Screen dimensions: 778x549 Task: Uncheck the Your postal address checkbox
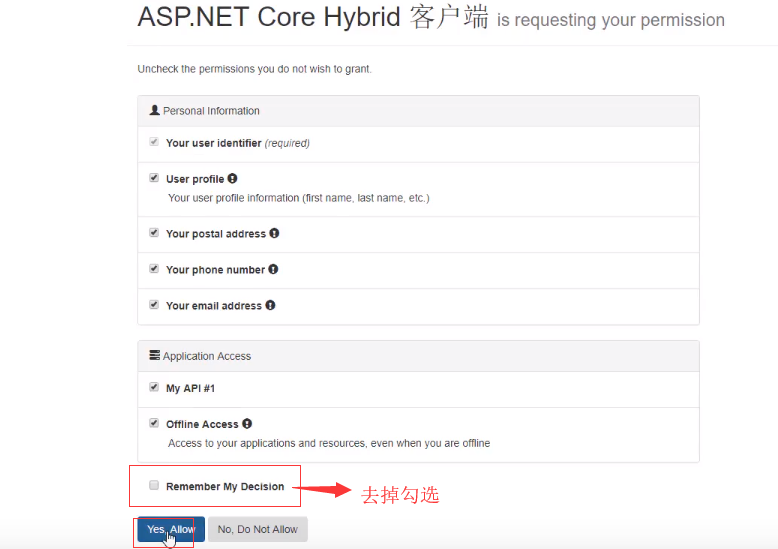[x=154, y=232]
